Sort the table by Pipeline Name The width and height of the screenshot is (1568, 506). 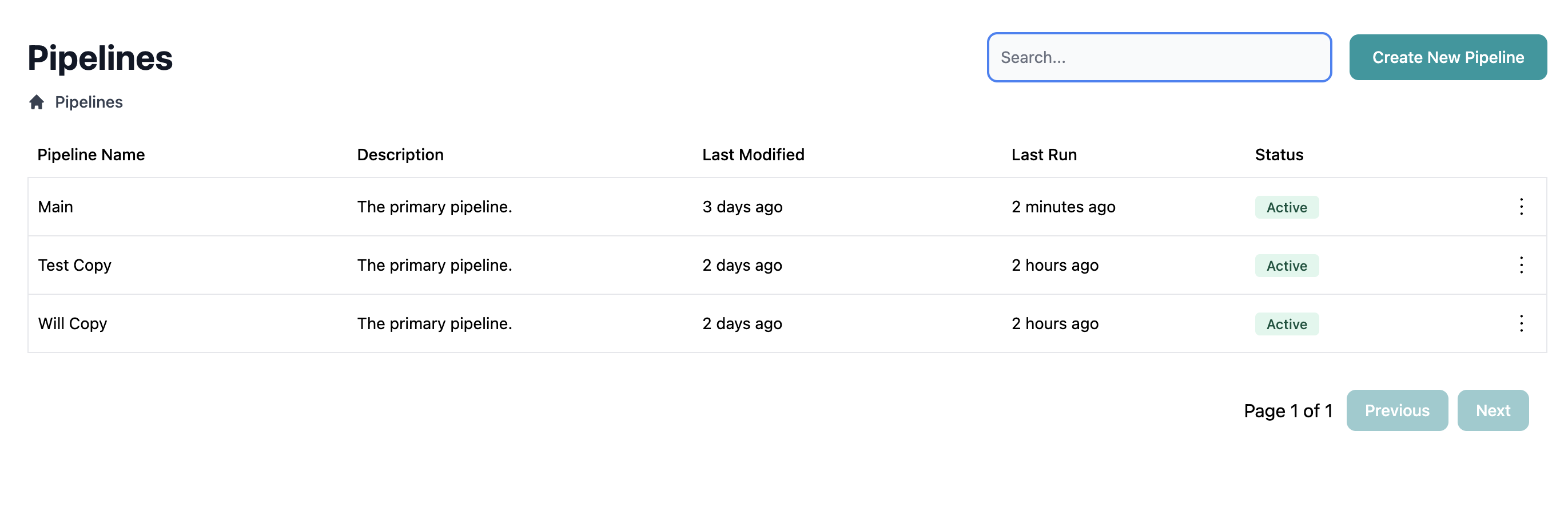pos(91,155)
